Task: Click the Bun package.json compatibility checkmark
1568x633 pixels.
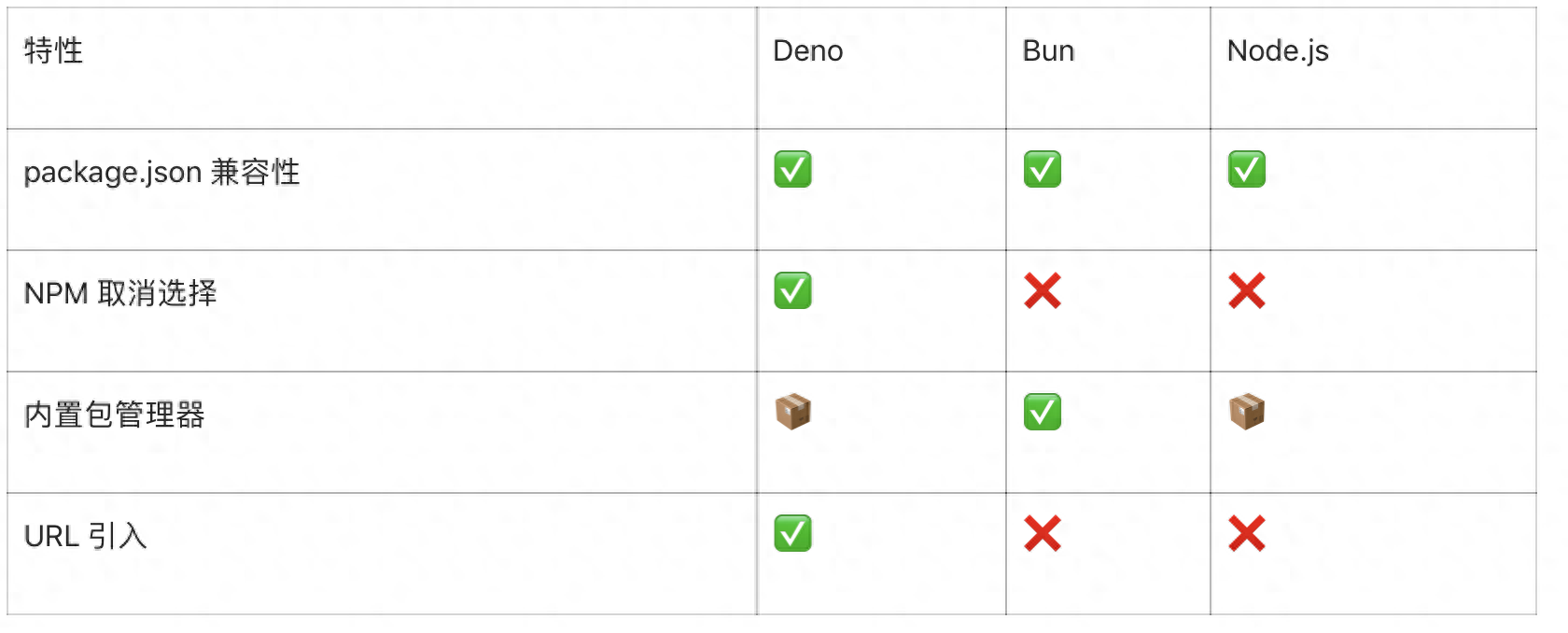Action: click(1042, 170)
